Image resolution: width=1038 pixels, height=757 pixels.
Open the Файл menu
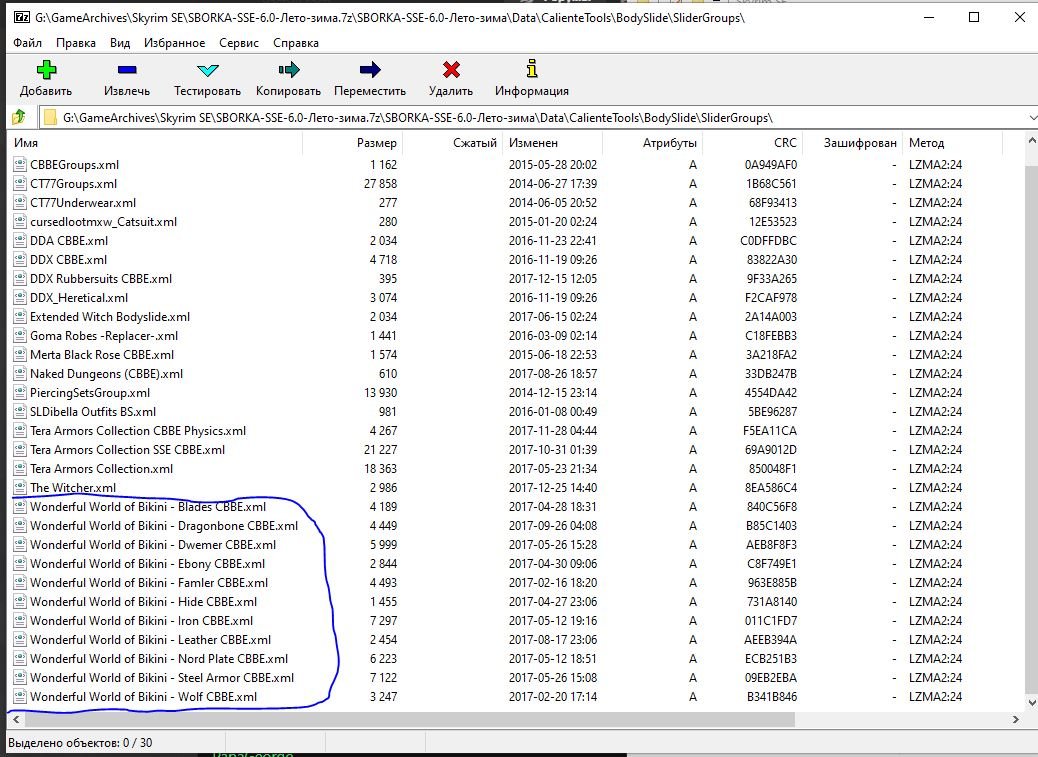point(28,43)
